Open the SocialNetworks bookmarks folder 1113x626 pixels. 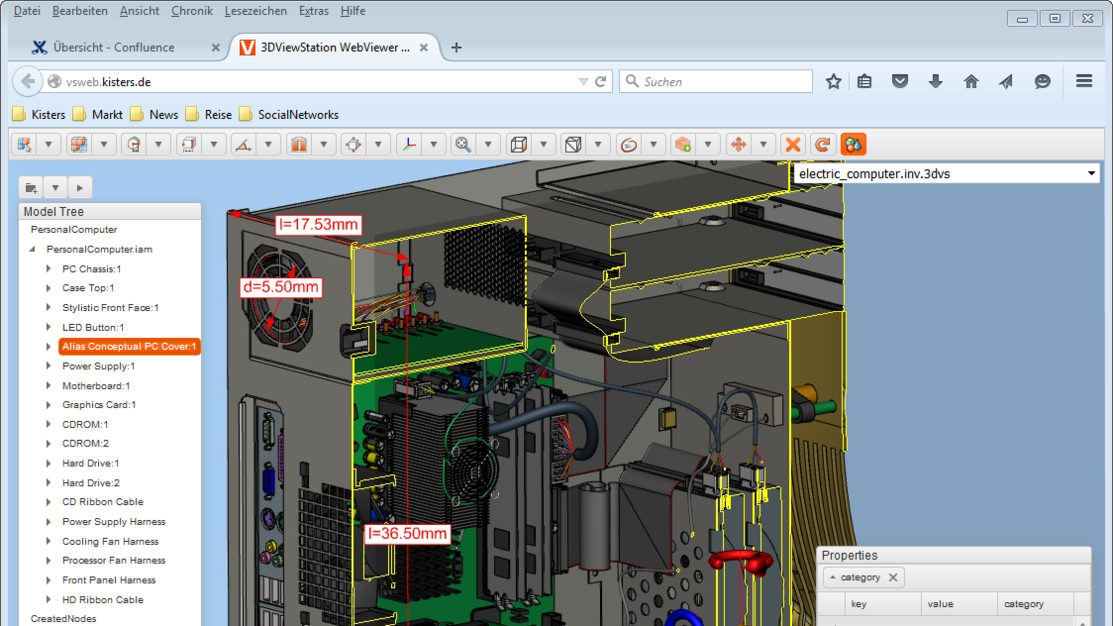coord(289,114)
